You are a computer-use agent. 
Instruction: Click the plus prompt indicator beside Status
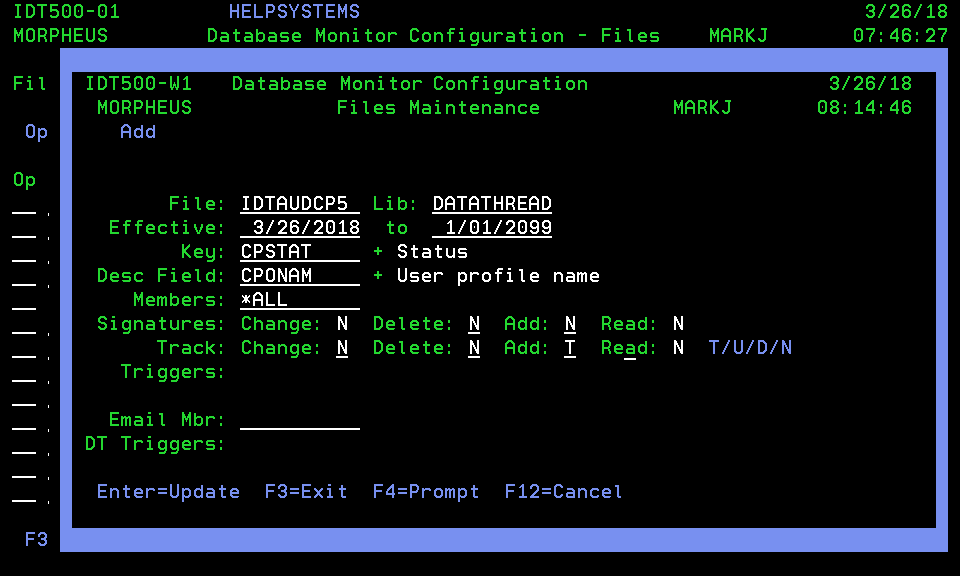point(378,252)
